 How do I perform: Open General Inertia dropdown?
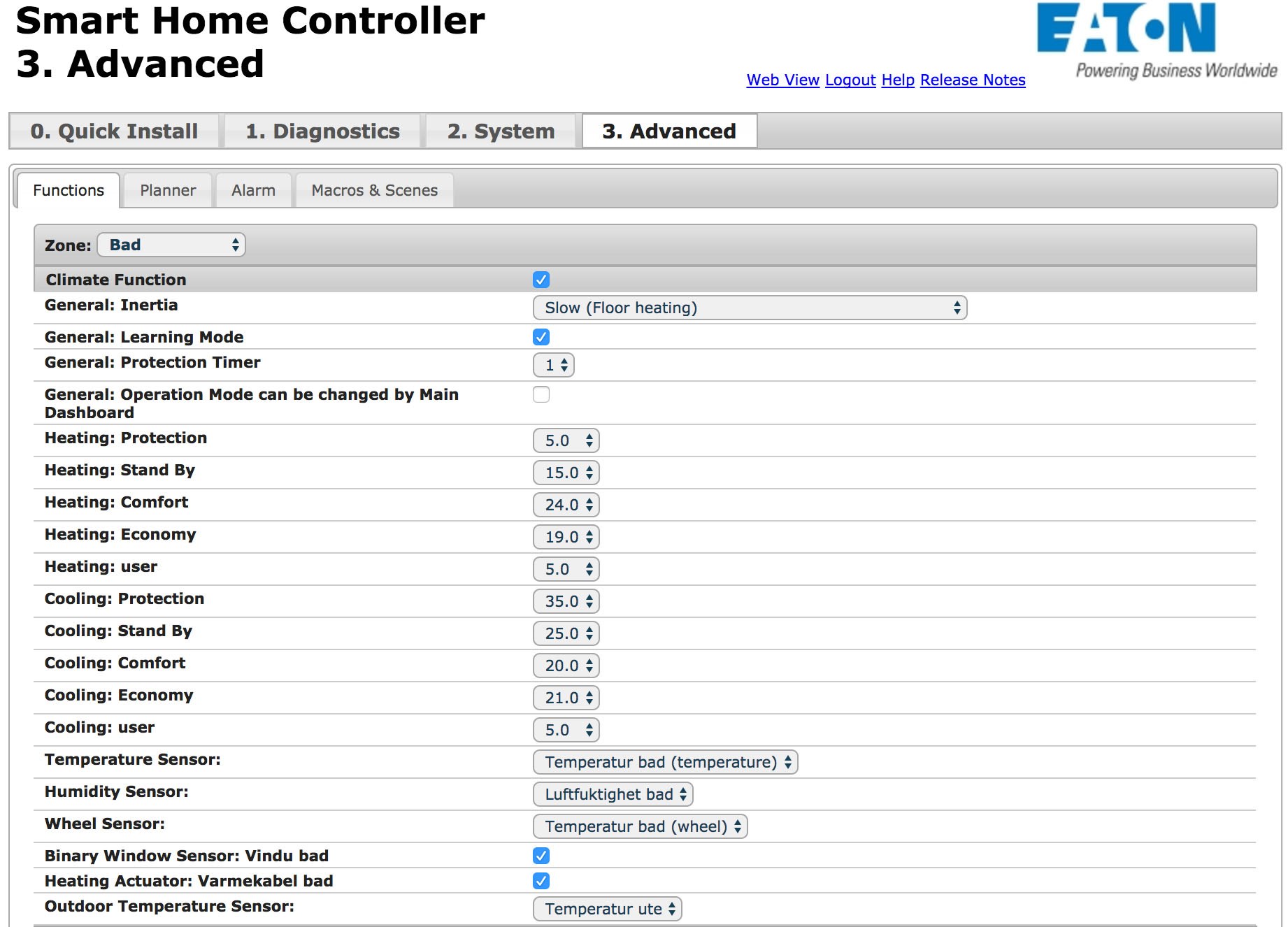[750, 308]
